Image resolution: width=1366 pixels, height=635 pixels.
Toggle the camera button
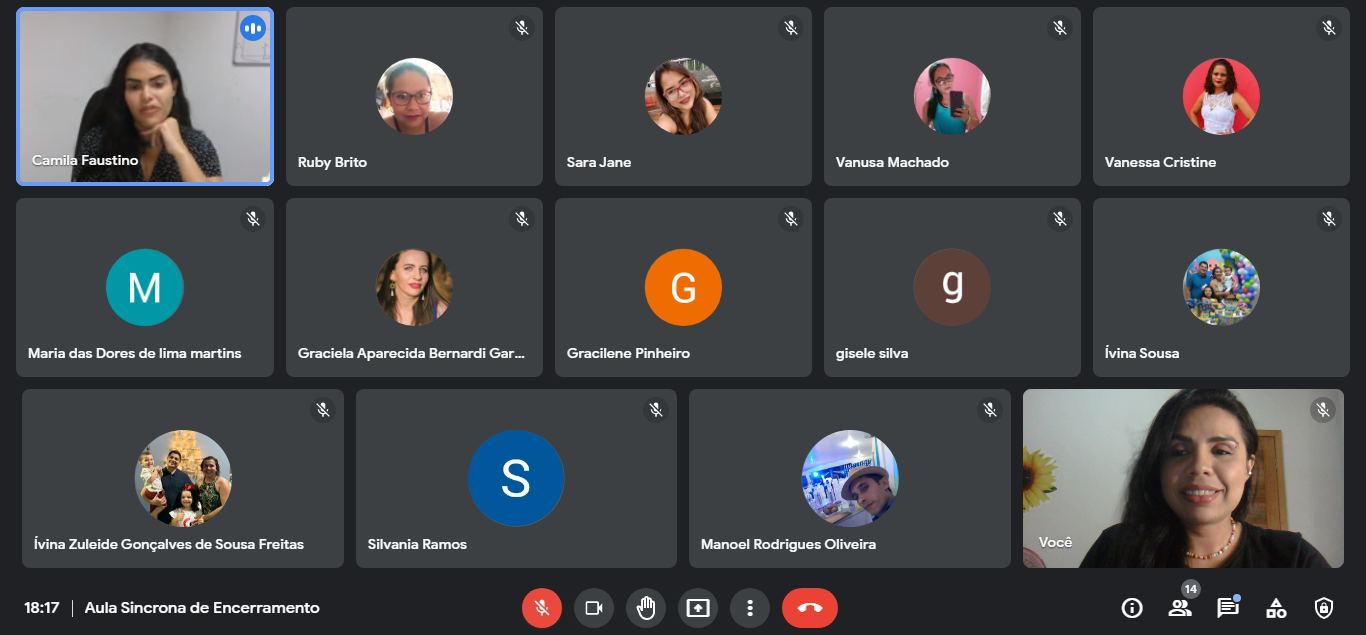593,608
